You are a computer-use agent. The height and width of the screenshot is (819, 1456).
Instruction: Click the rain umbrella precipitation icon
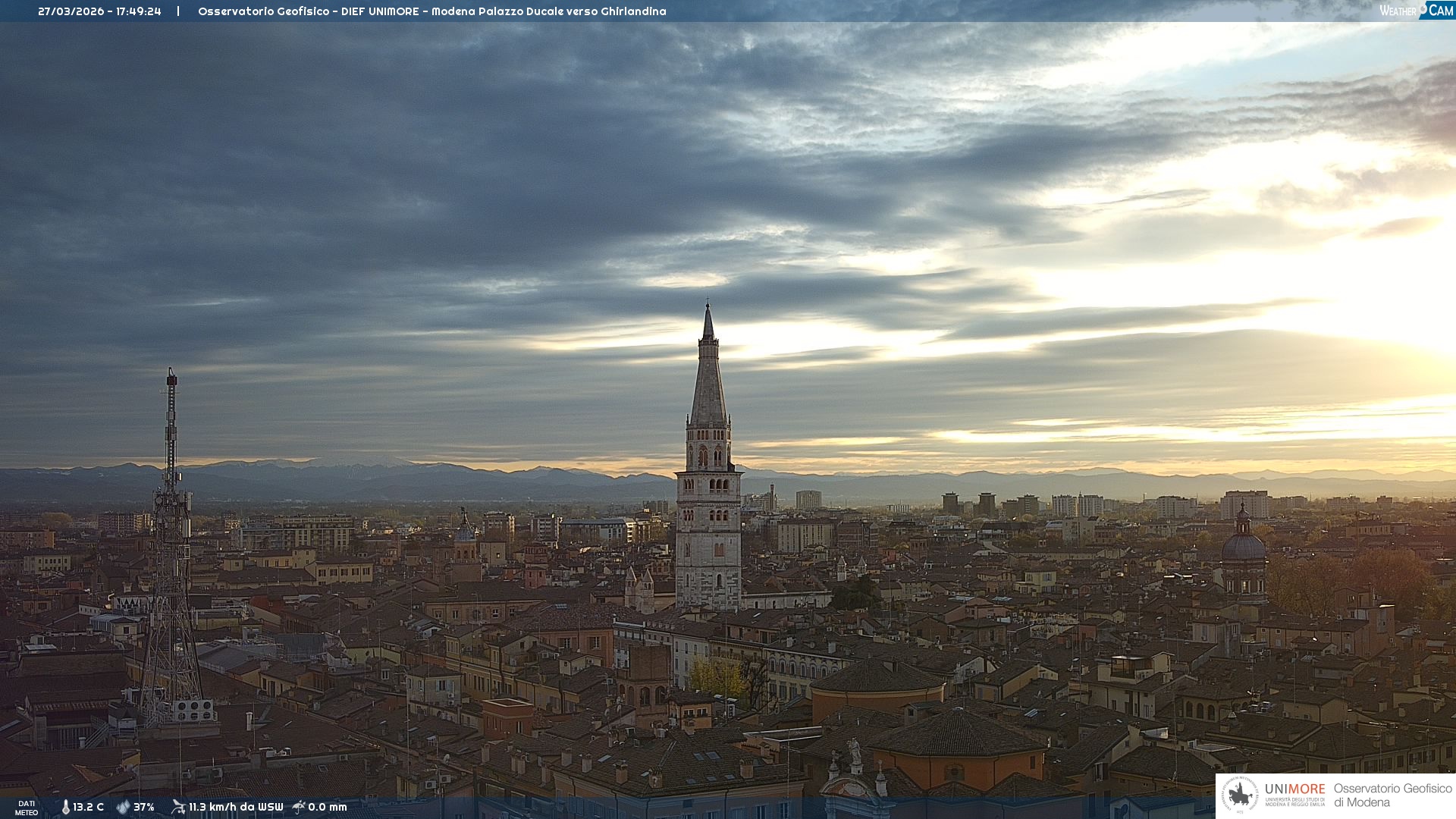tap(299, 807)
